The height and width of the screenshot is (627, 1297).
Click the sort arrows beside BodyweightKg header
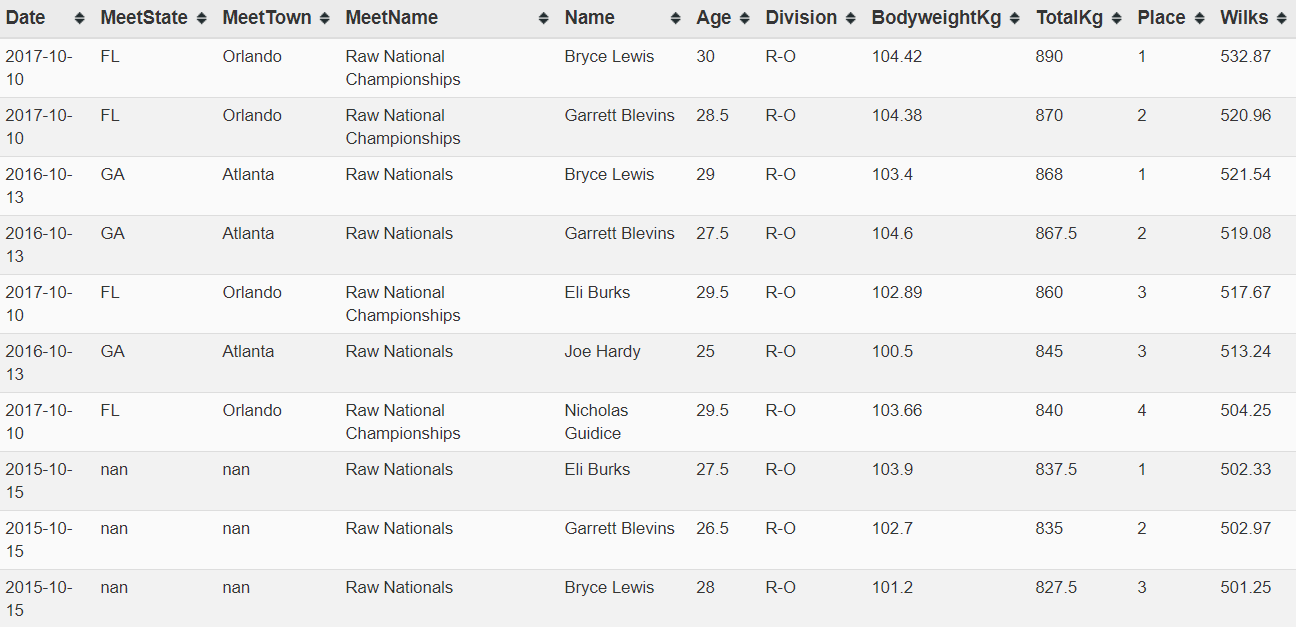(1015, 19)
